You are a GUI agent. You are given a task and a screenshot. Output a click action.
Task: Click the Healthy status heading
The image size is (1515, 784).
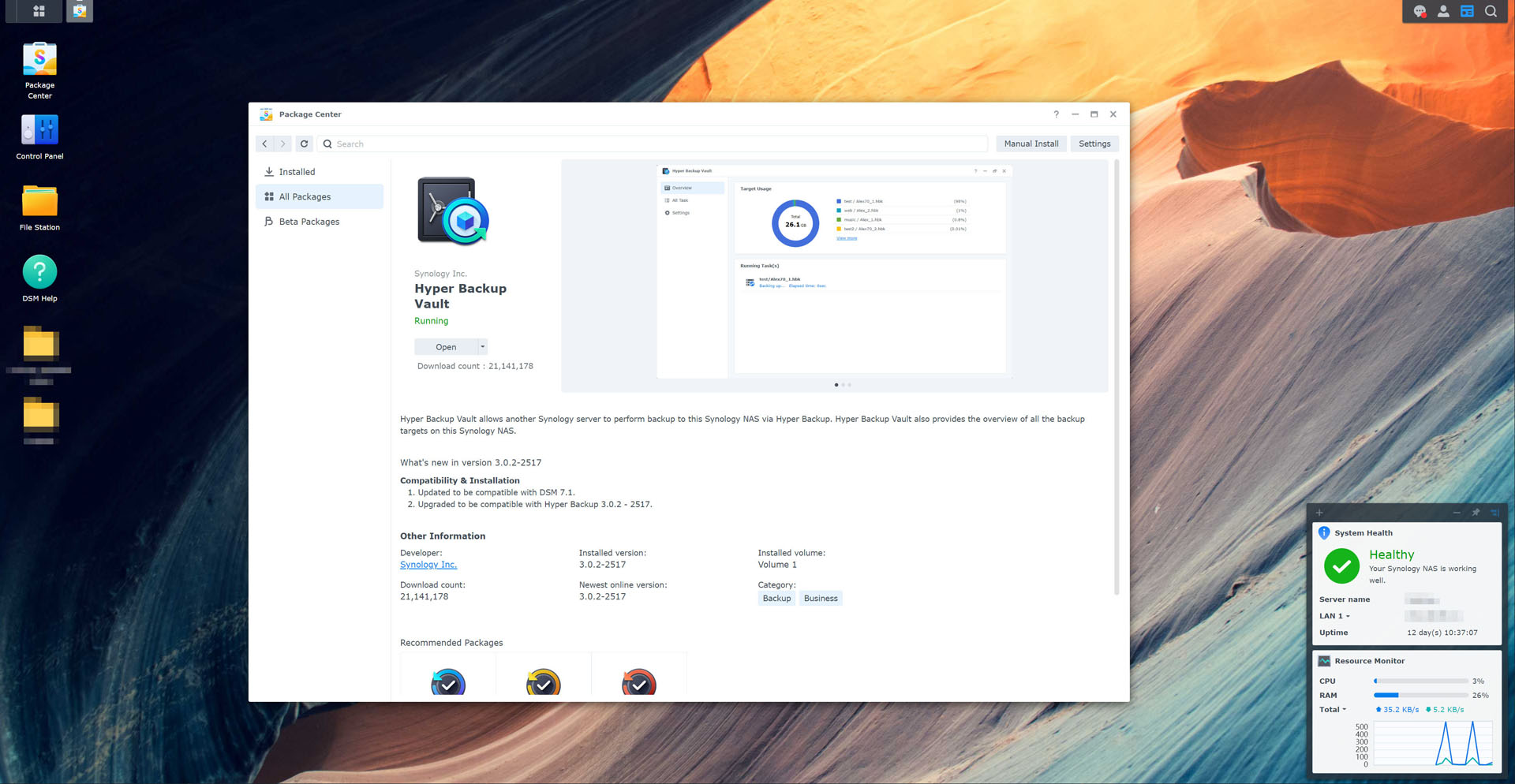coord(1391,554)
